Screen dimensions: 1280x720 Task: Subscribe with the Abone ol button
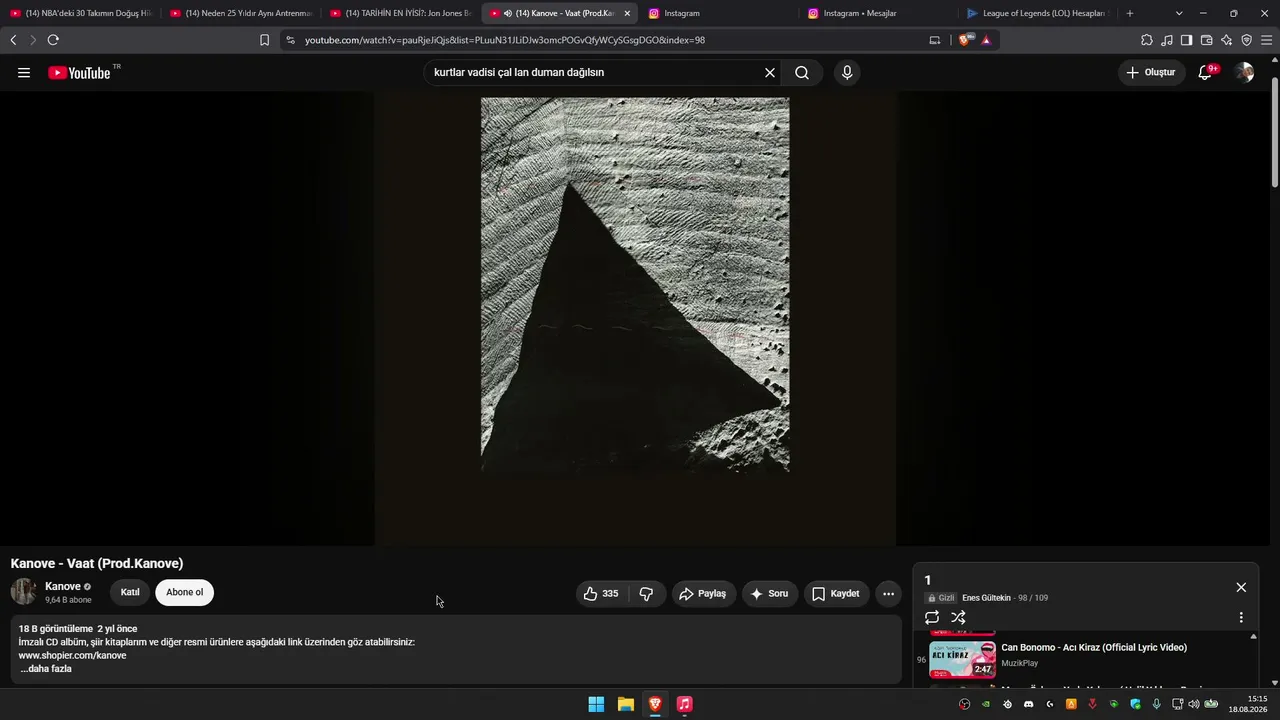tap(184, 592)
